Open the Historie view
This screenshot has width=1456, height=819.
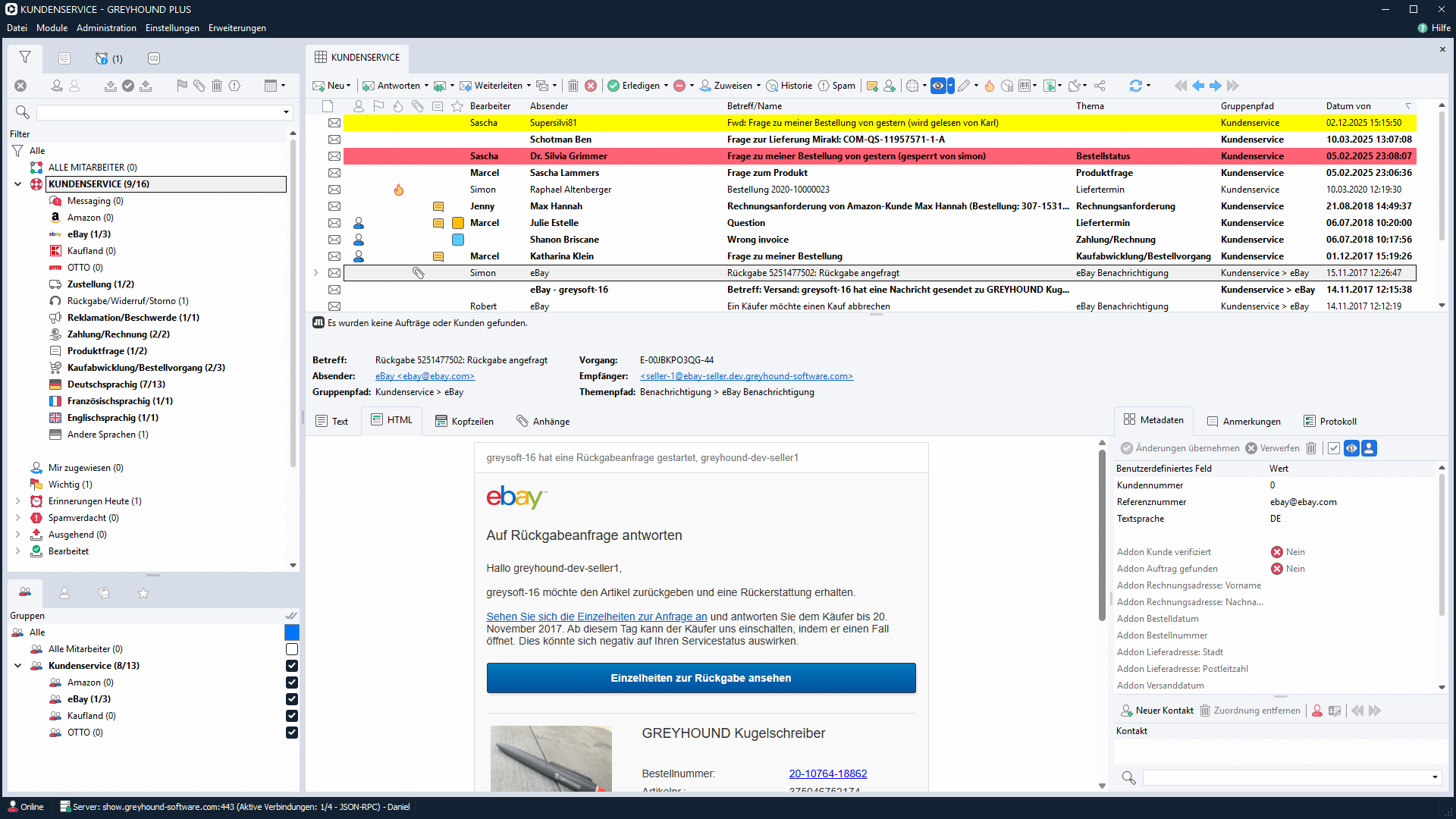coord(789,86)
